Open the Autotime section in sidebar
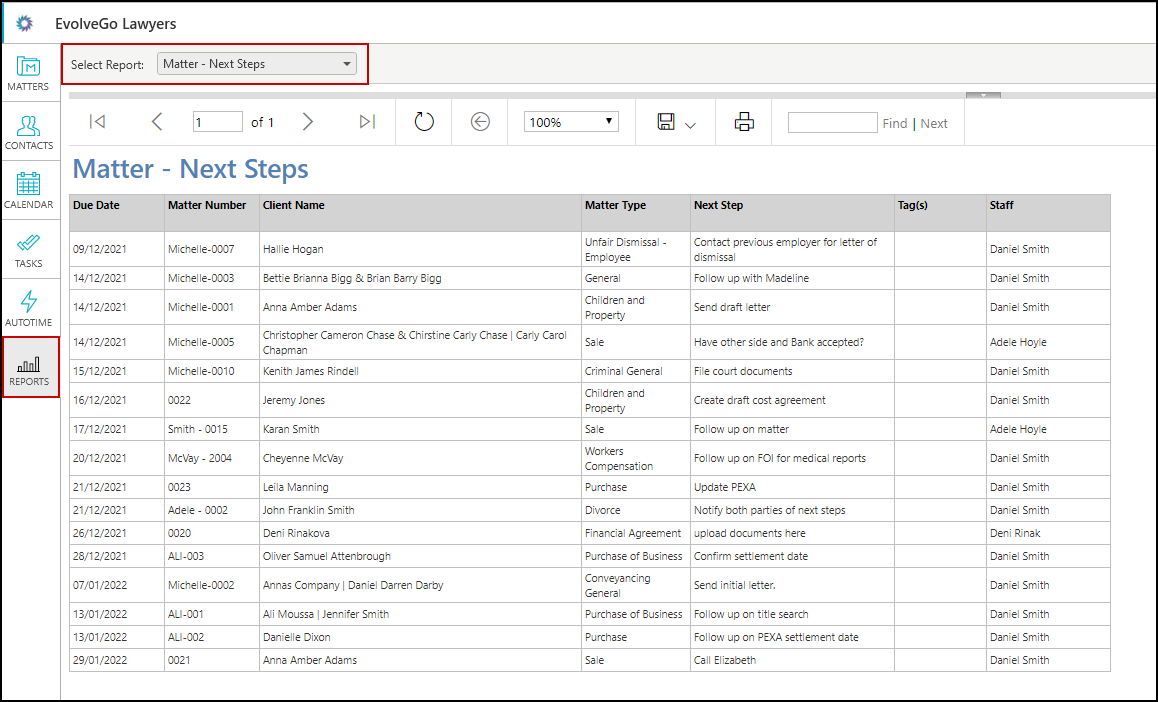This screenshot has height=702, width=1158. [x=28, y=309]
